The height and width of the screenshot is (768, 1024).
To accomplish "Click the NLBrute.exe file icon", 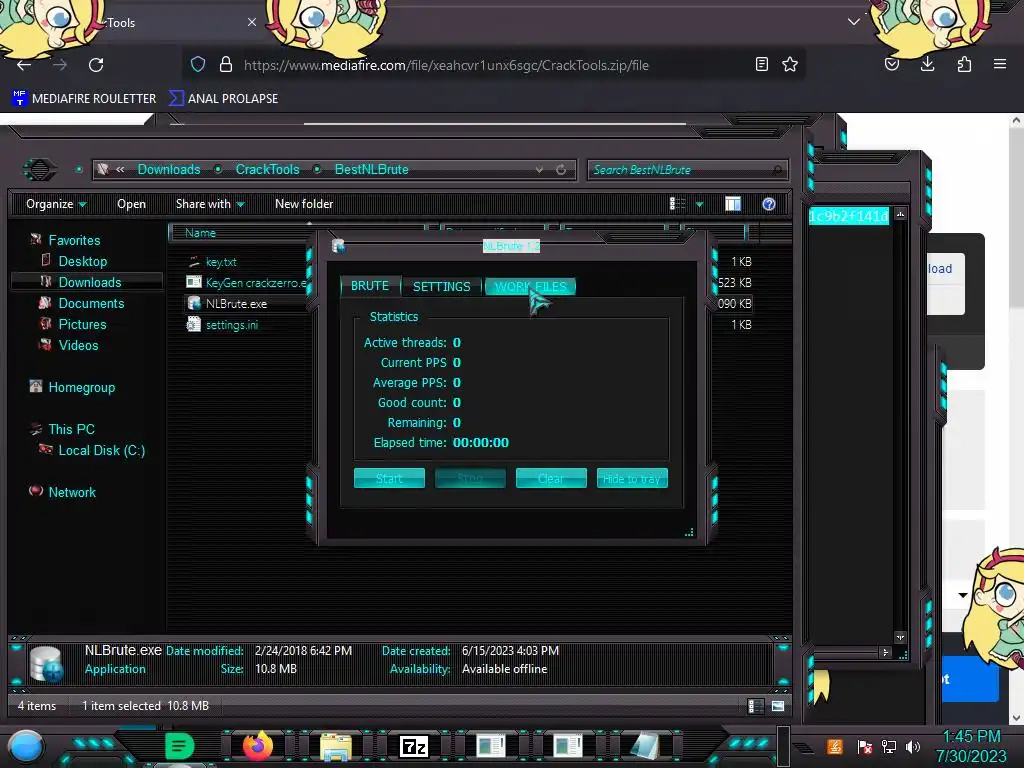I will coord(194,304).
